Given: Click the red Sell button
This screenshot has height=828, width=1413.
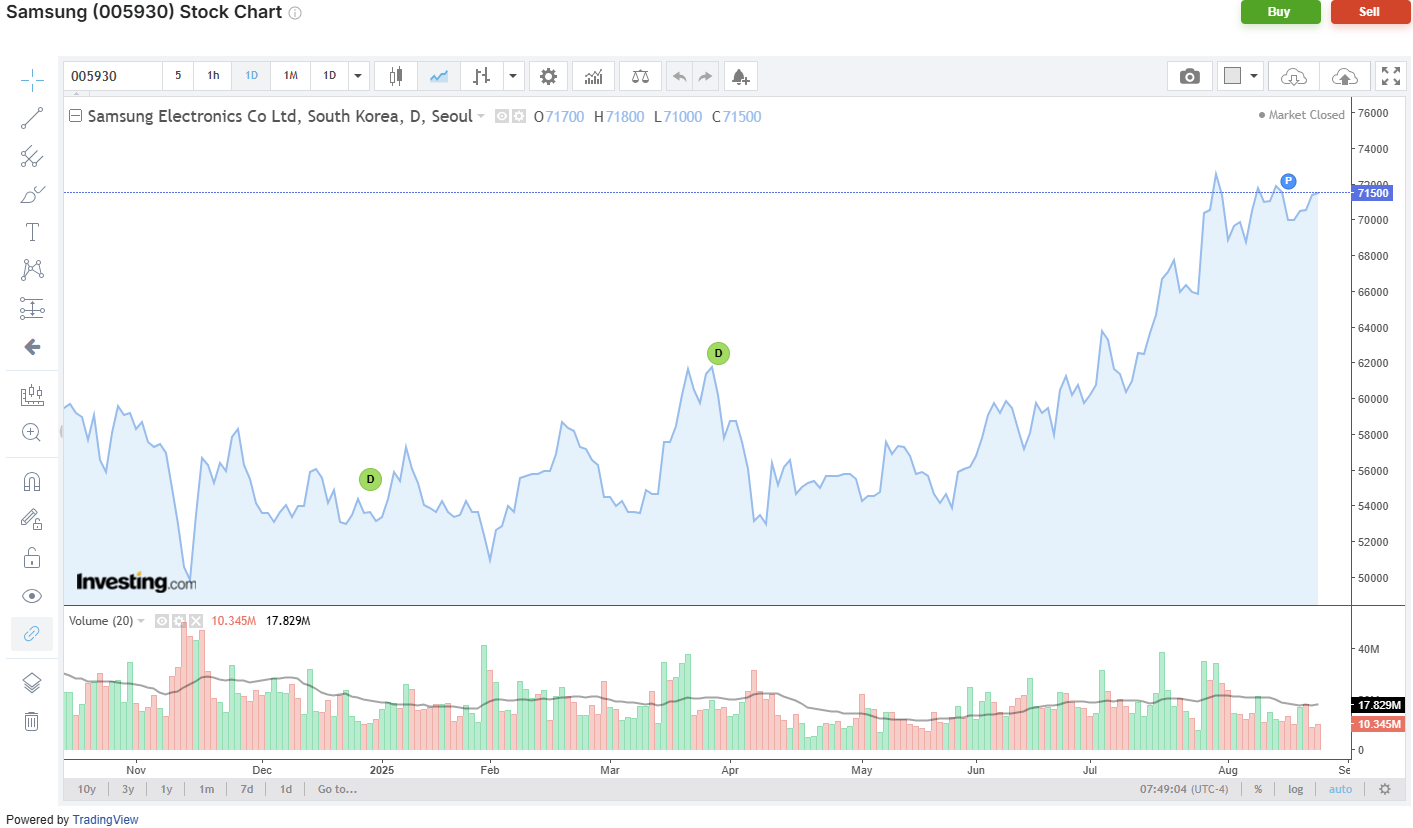Looking at the screenshot, I should click(x=1369, y=12).
